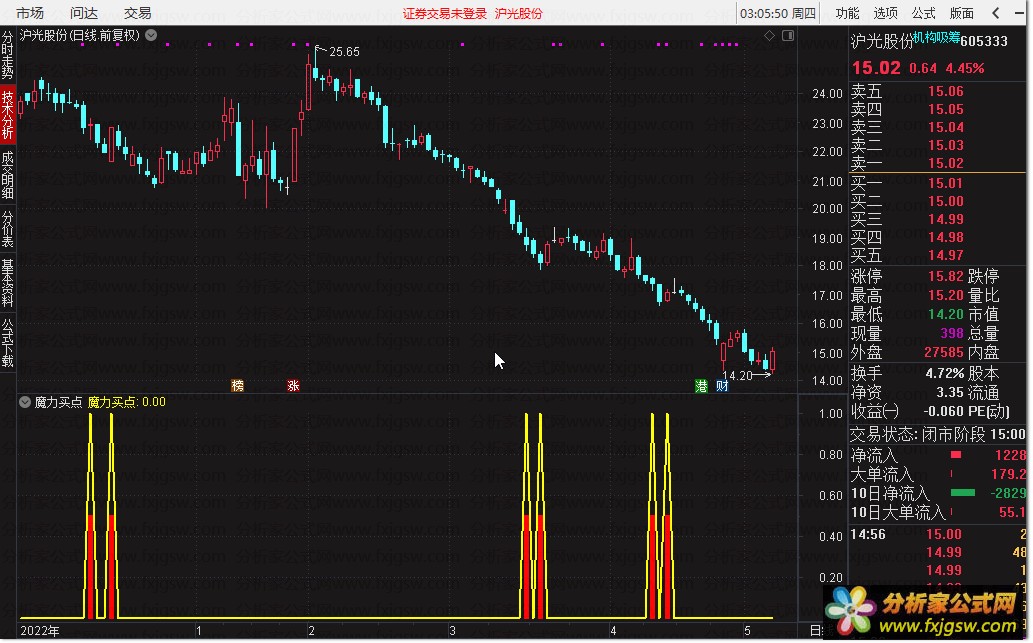This screenshot has width=1033, height=643.
Task: Click the 14:56 tick trade row
Action: pyautogui.click(x=938, y=534)
